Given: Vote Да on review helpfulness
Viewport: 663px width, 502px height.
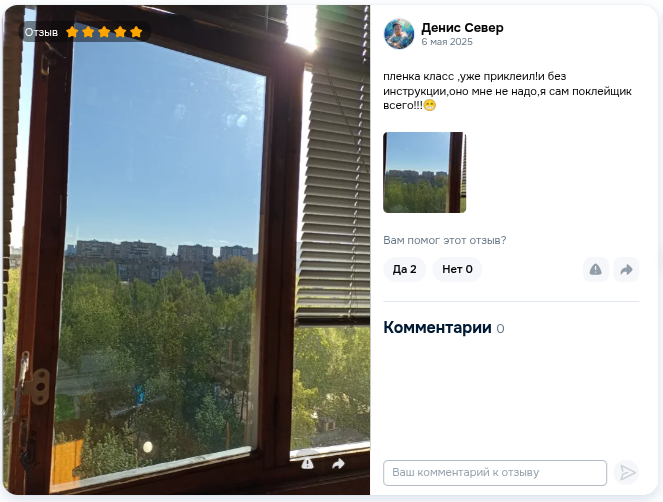Looking at the screenshot, I should coord(404,269).
